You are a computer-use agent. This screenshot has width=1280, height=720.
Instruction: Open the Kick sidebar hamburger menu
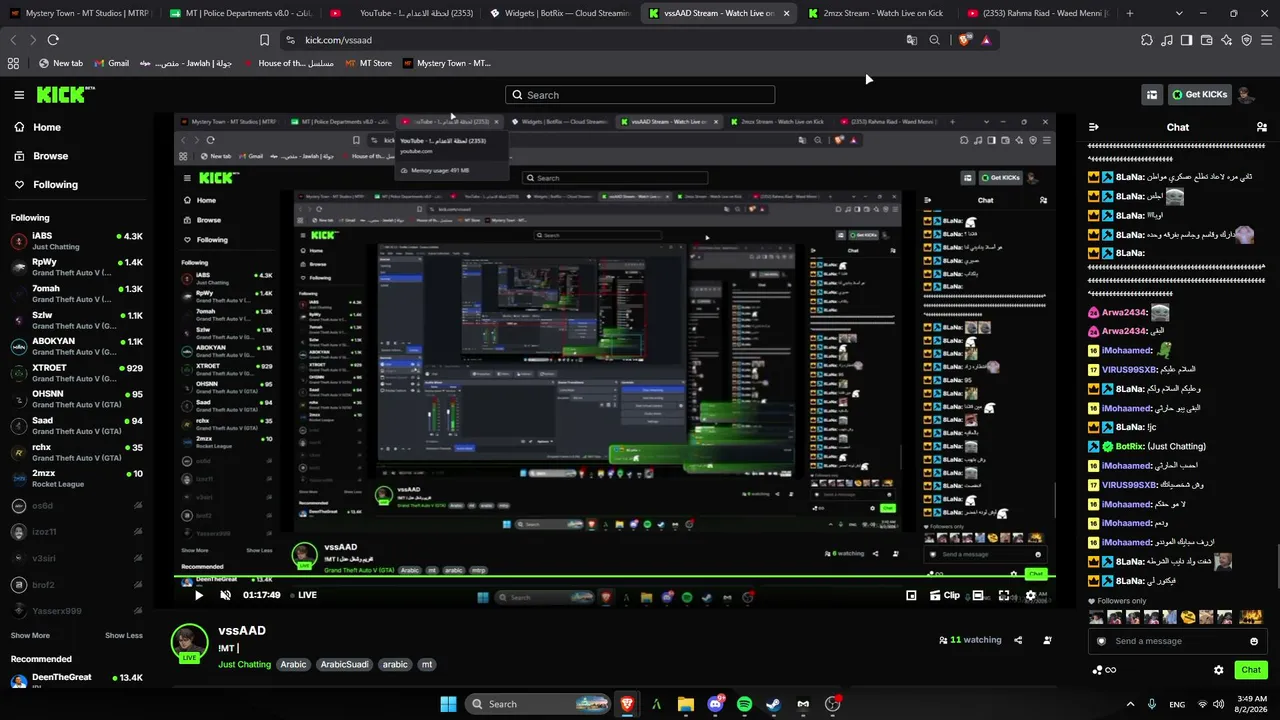click(19, 95)
